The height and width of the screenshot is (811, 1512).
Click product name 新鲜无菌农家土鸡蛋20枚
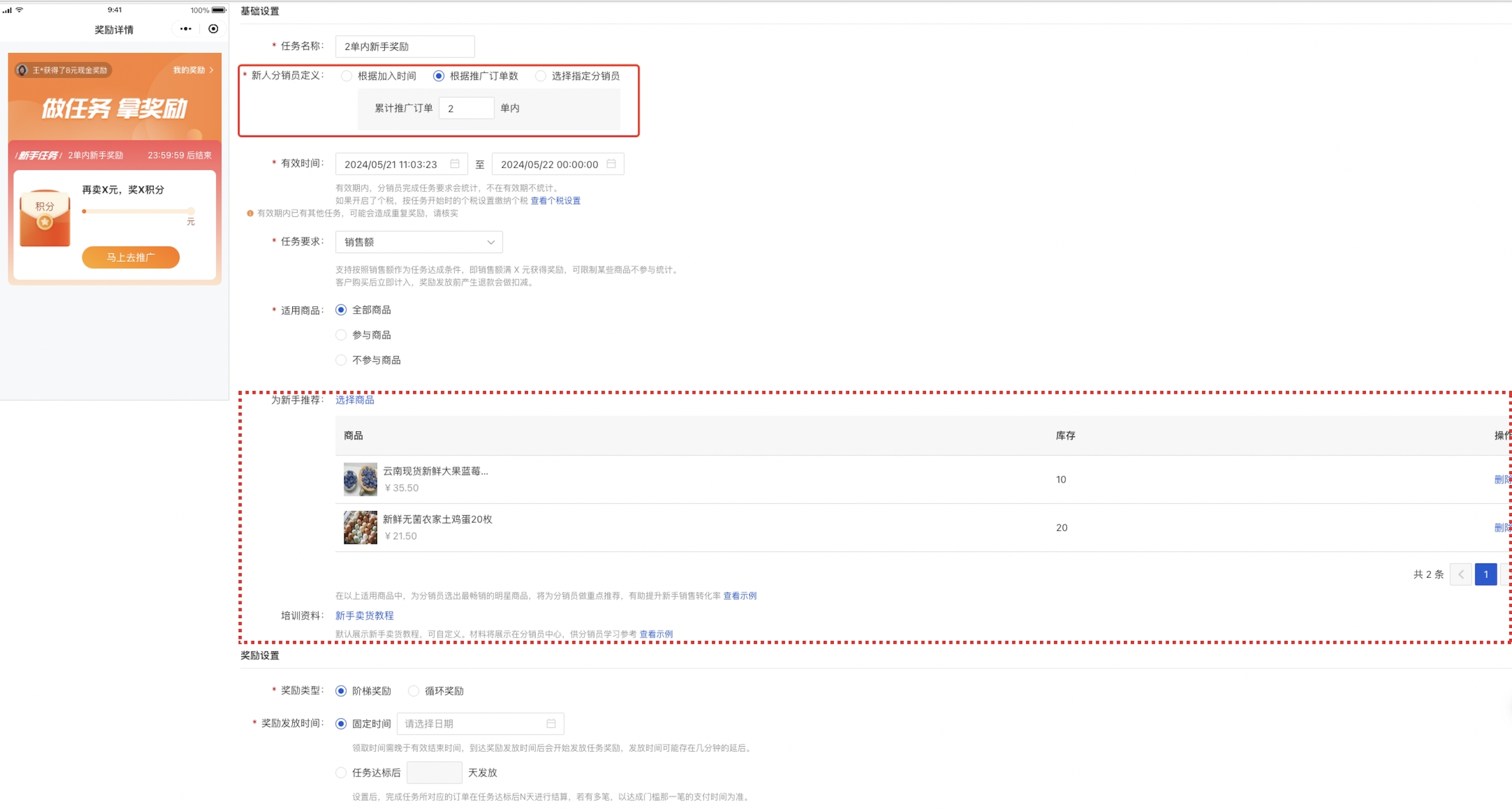[x=437, y=519]
